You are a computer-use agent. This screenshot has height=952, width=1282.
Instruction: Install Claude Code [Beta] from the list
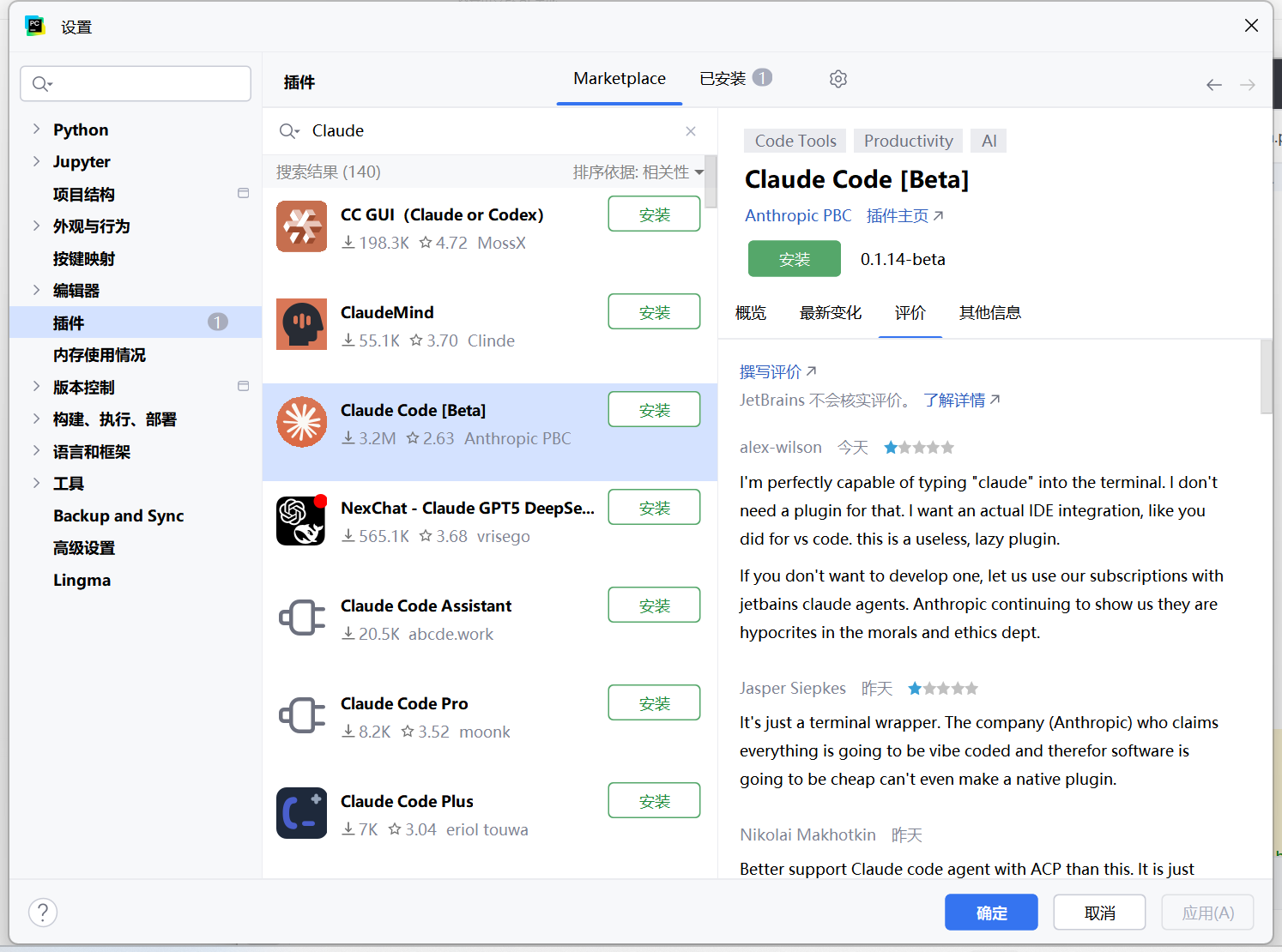coord(654,410)
